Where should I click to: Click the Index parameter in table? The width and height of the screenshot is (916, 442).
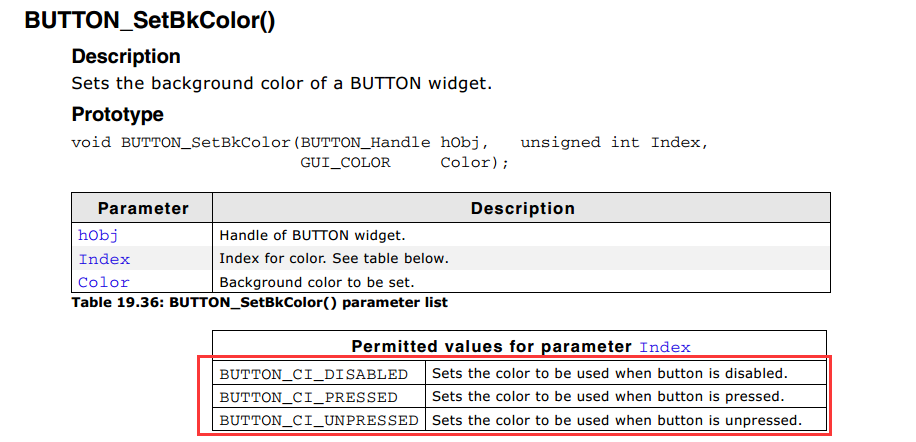(104, 259)
